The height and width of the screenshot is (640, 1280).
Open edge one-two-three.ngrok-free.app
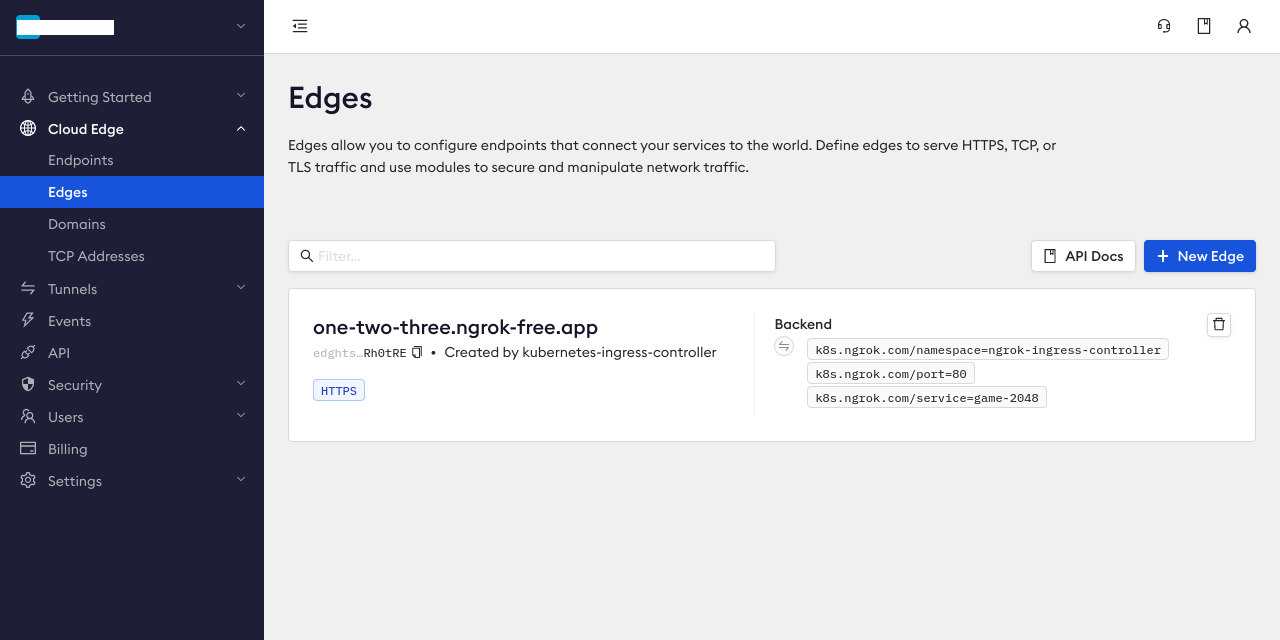pos(455,327)
